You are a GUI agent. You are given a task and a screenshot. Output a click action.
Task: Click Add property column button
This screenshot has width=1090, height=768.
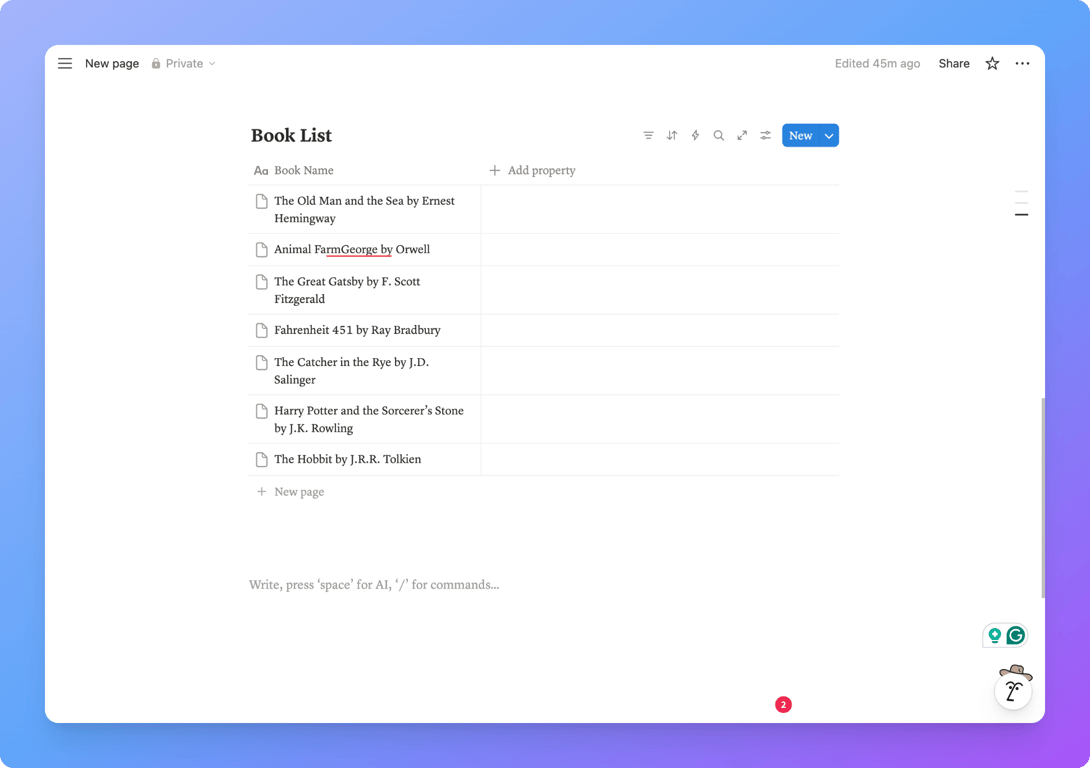(x=532, y=170)
